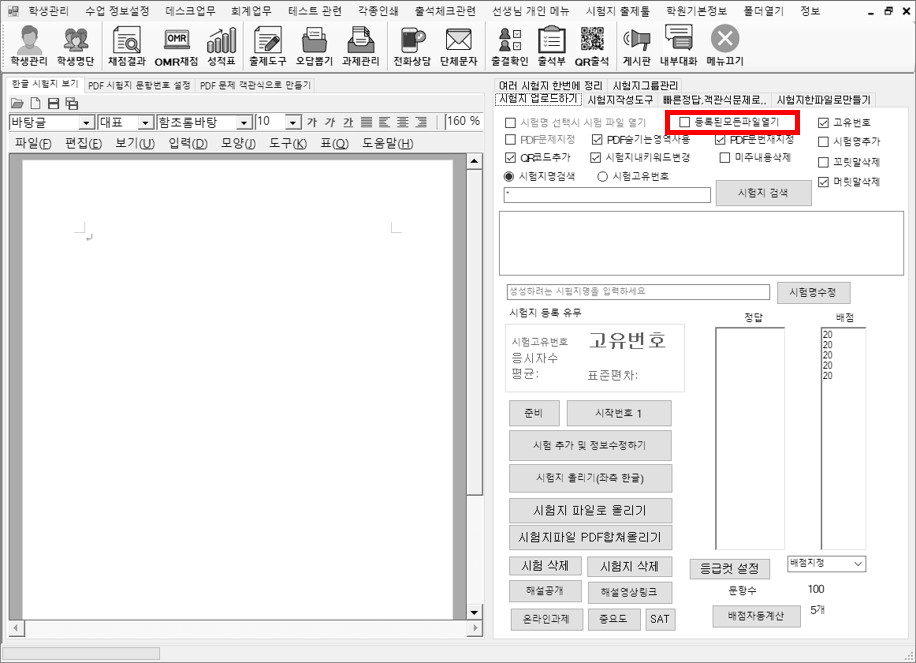Switch to PDF 문제 객관식으로 만들기 tab

(x=255, y=85)
